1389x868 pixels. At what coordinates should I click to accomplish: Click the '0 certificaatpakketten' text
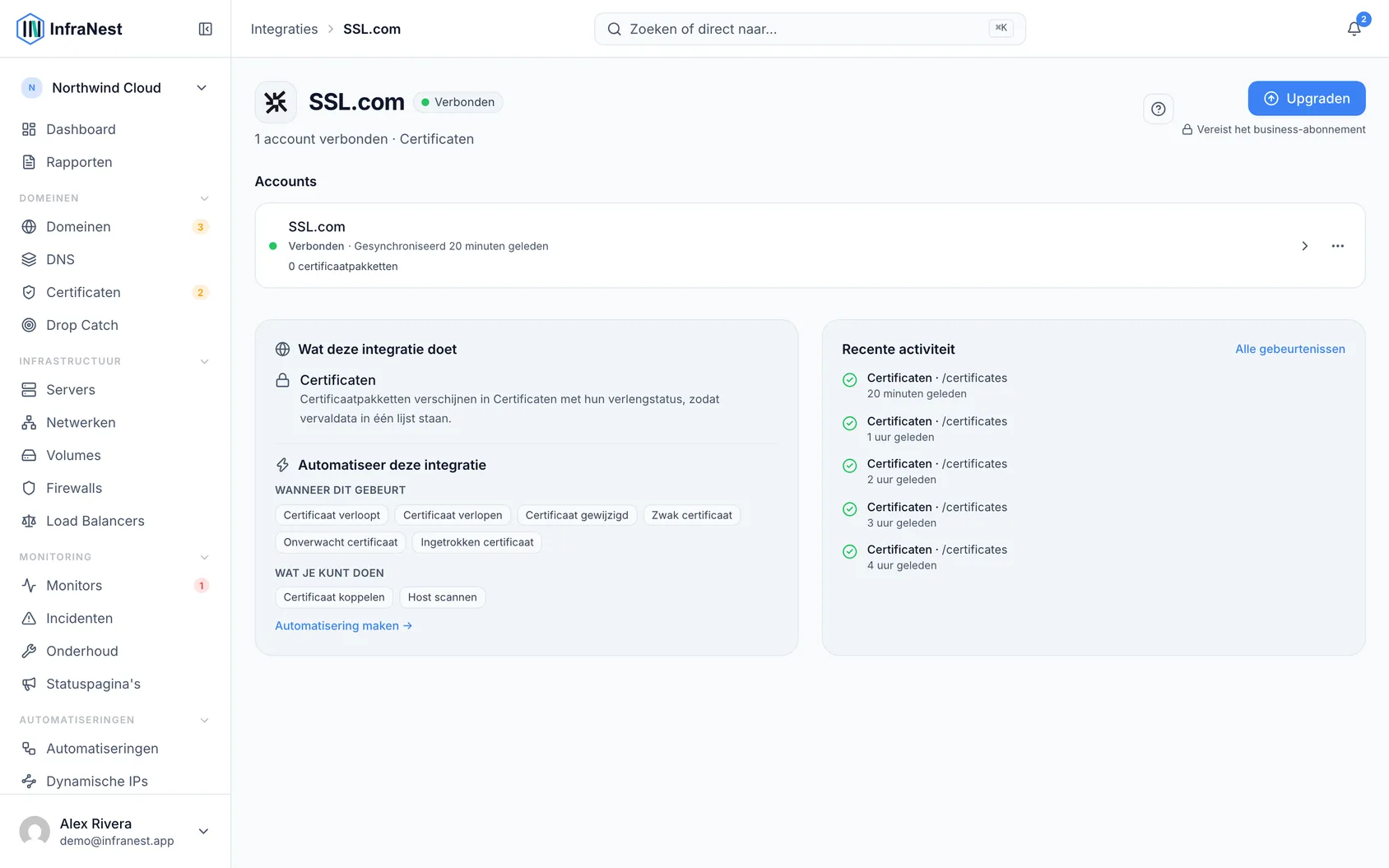click(x=343, y=267)
